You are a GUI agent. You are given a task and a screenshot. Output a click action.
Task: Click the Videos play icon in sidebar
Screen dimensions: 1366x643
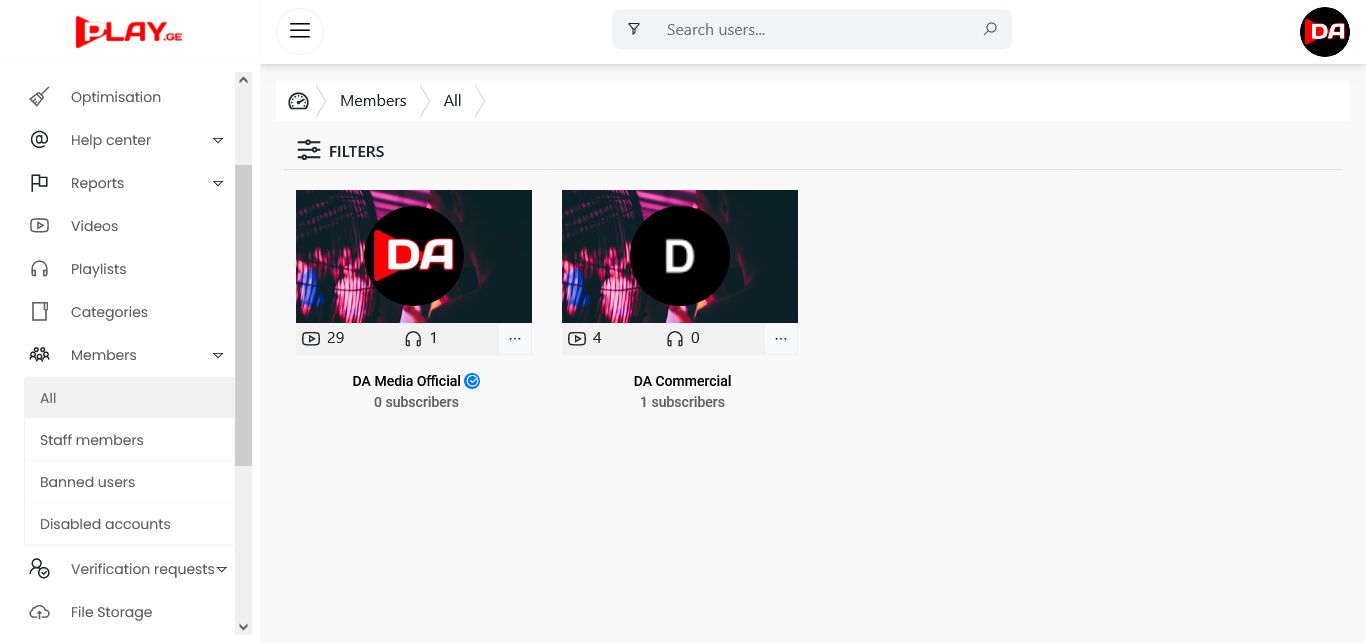click(x=39, y=226)
